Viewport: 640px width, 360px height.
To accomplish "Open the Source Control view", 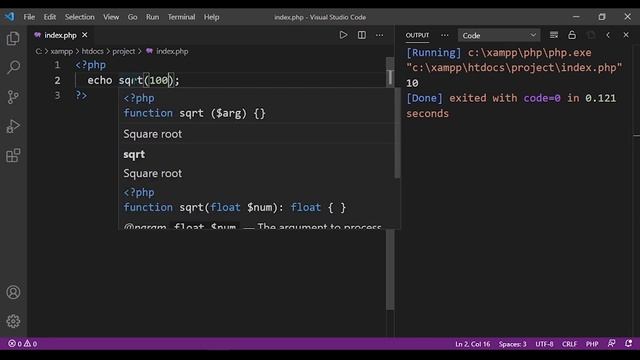I will [13, 97].
